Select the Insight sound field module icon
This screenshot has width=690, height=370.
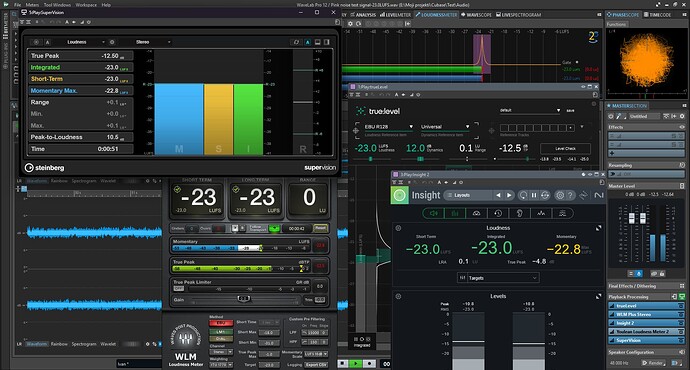pyautogui.click(x=476, y=213)
